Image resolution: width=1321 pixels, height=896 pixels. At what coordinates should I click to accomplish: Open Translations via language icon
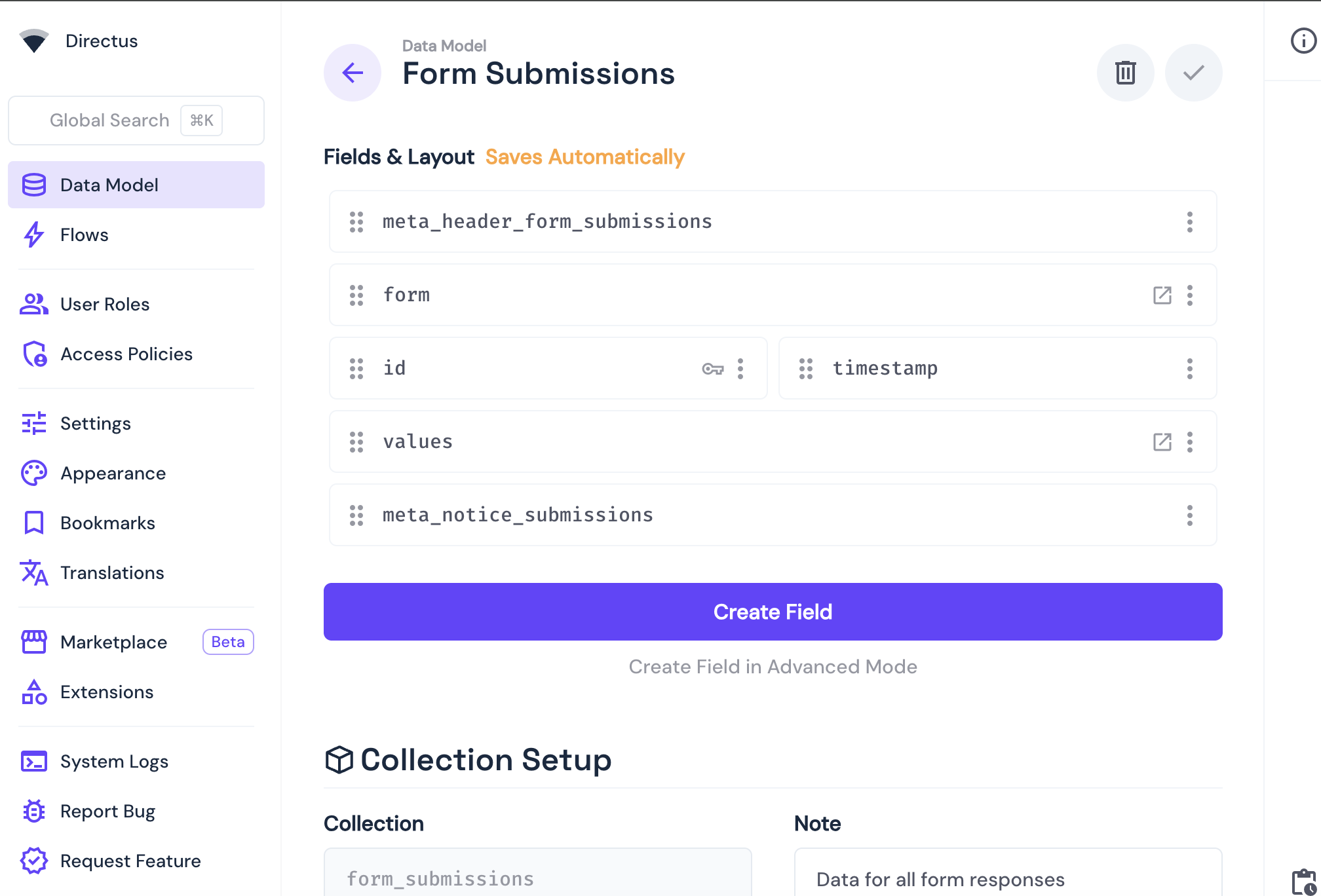pyautogui.click(x=33, y=573)
